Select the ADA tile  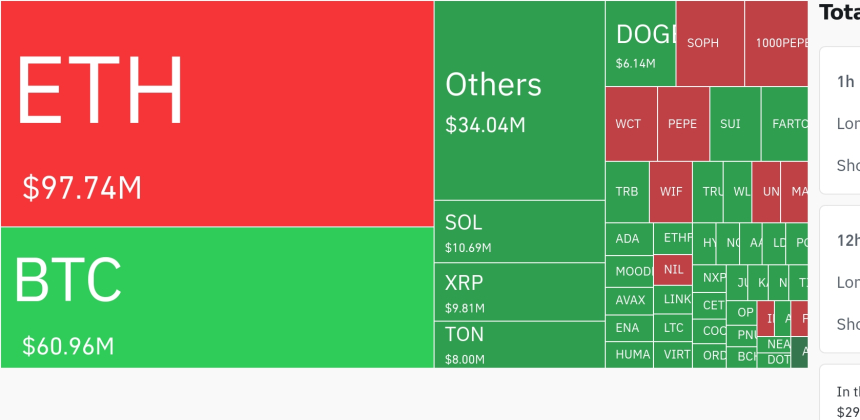[x=630, y=239]
